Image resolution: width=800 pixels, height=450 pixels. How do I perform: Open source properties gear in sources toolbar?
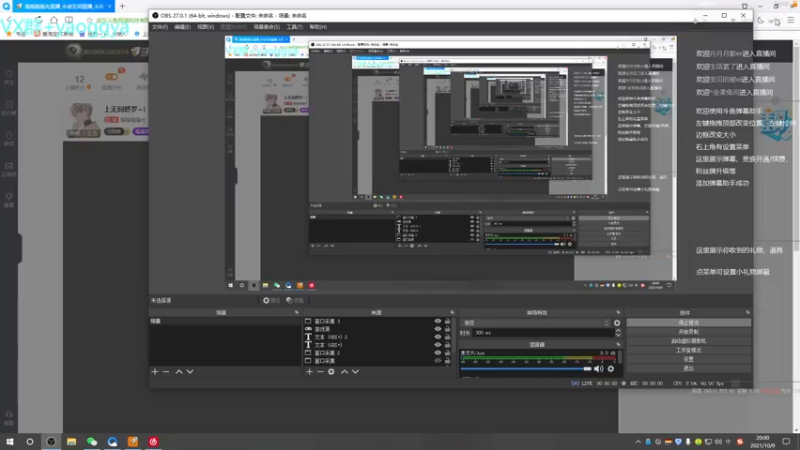[x=331, y=371]
